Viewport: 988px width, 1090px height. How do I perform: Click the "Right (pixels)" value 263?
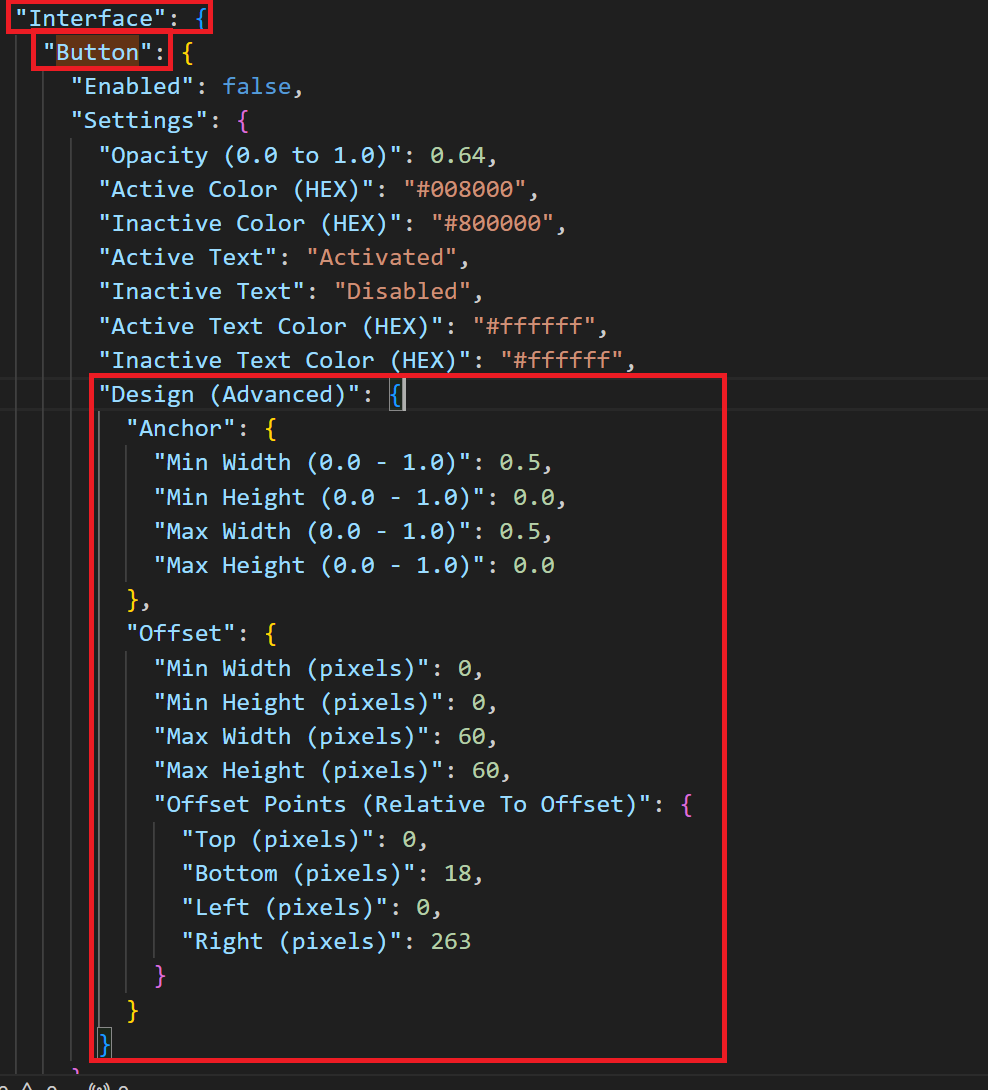[451, 942]
